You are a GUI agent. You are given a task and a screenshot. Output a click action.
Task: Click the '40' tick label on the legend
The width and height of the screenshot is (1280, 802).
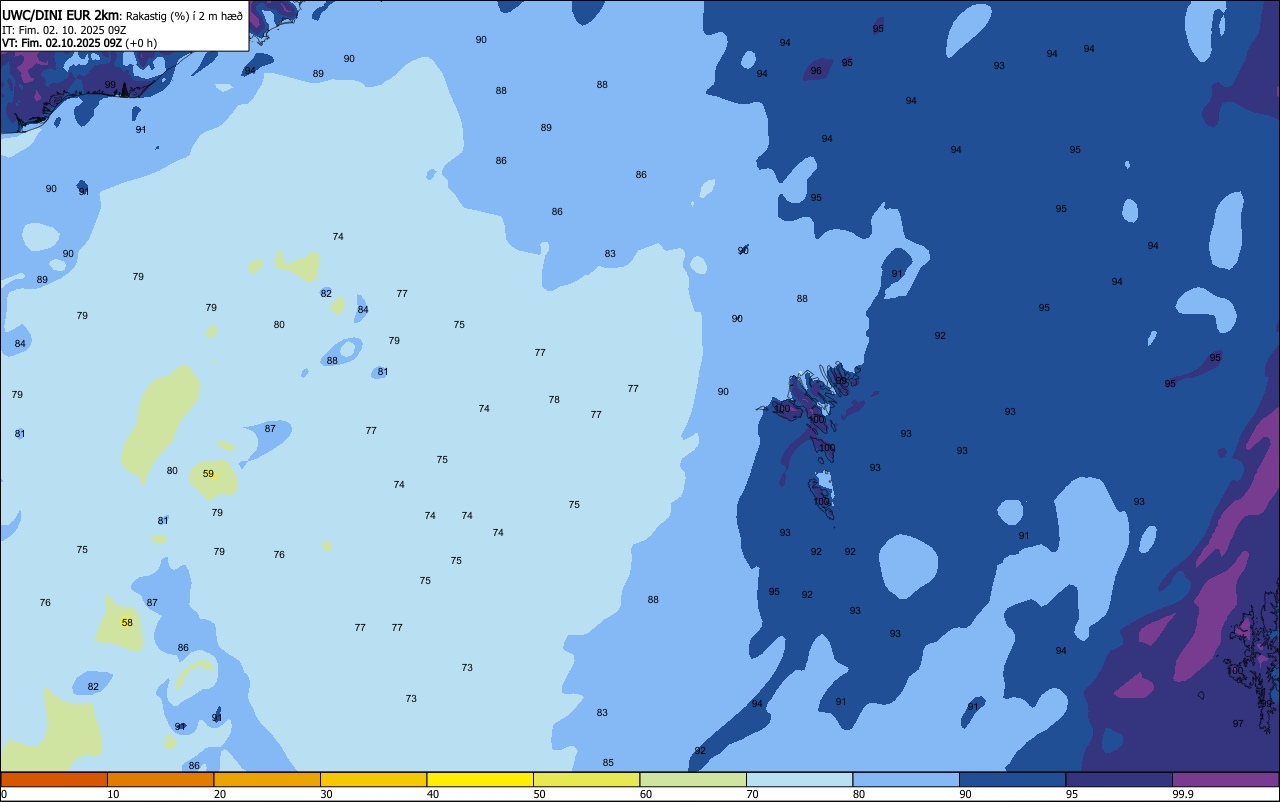[433, 794]
